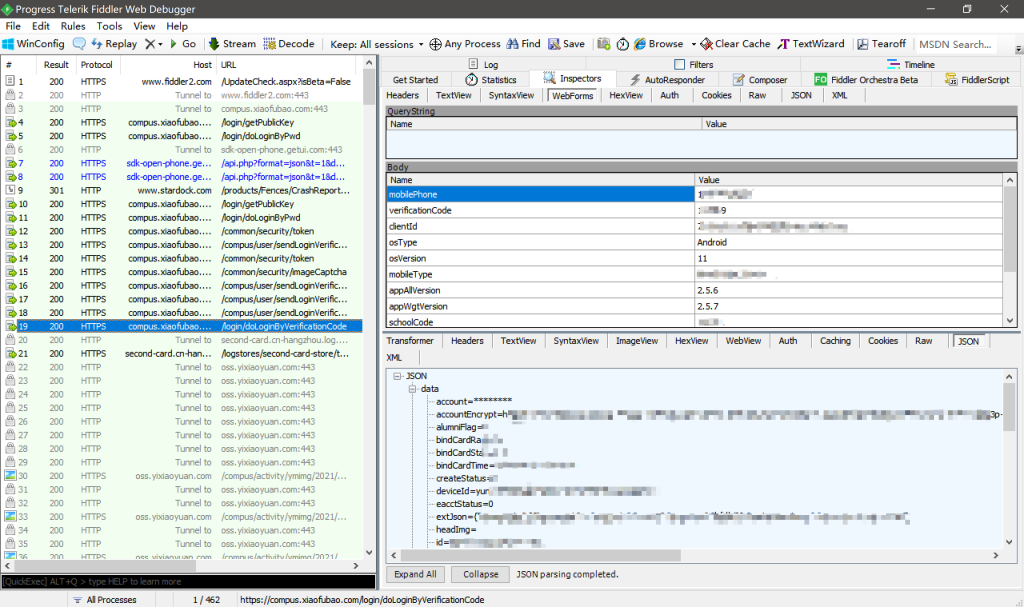Collapse the data node in JSON tree
This screenshot has height=607, width=1024.
(x=413, y=389)
